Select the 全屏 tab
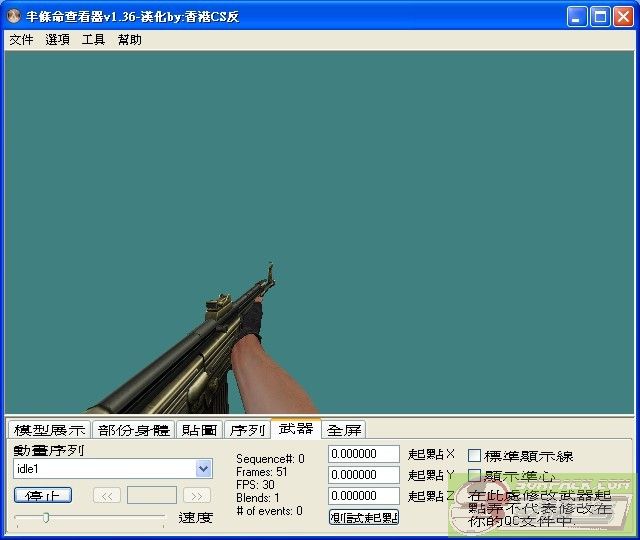Image resolution: width=640 pixels, height=540 pixels. (344, 430)
